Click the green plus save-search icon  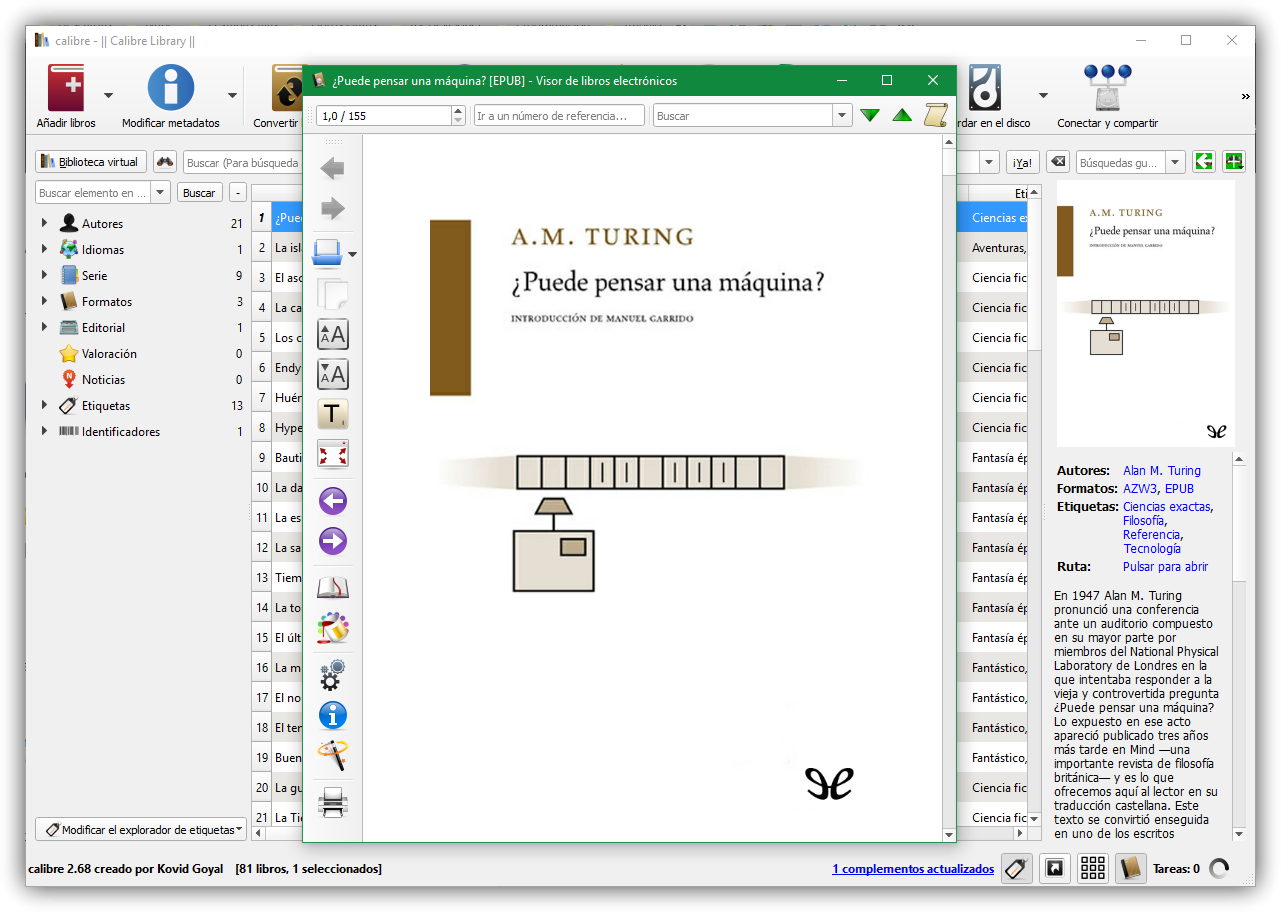1234,162
